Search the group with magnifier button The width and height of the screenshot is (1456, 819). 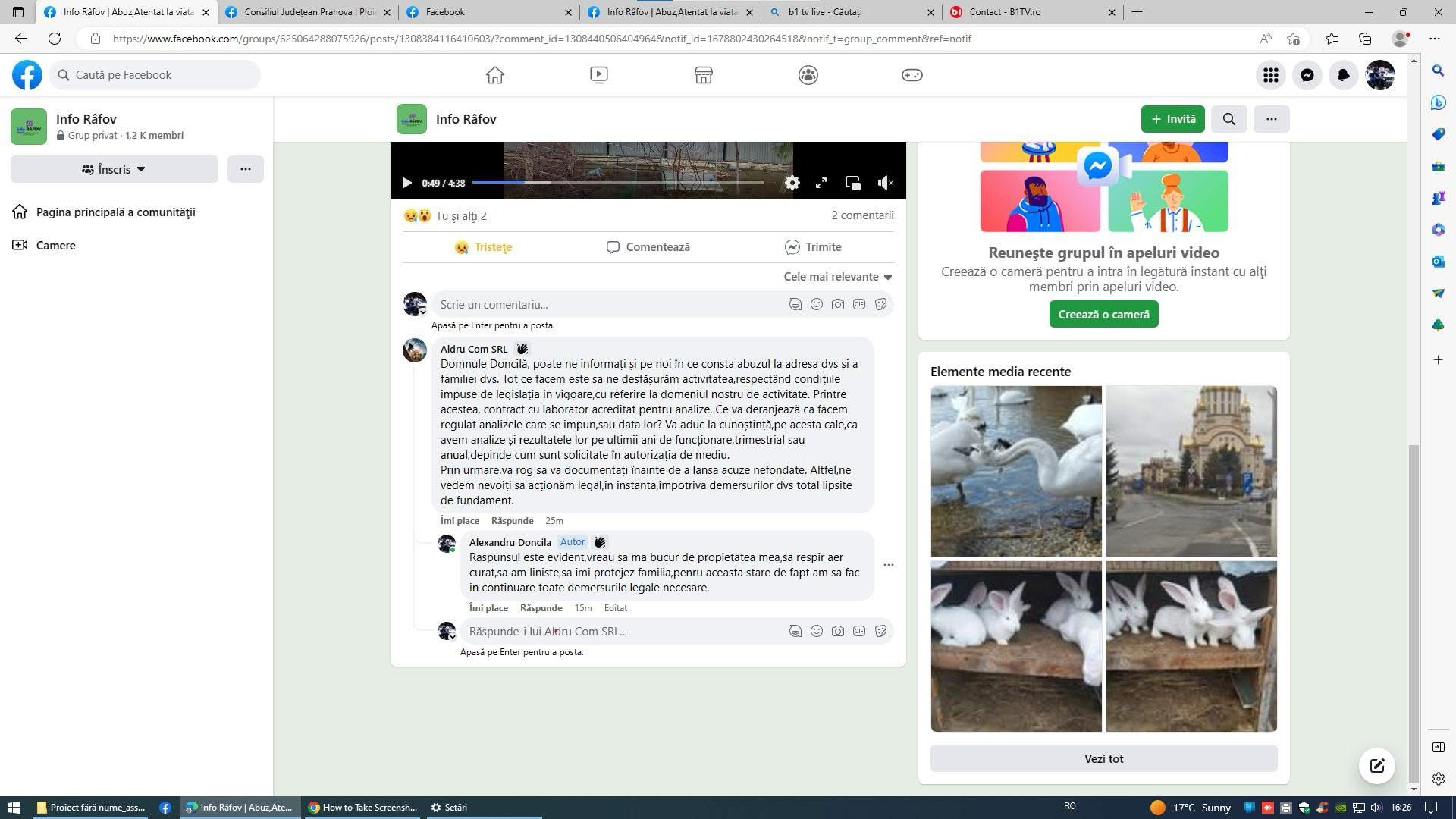[x=1228, y=119]
